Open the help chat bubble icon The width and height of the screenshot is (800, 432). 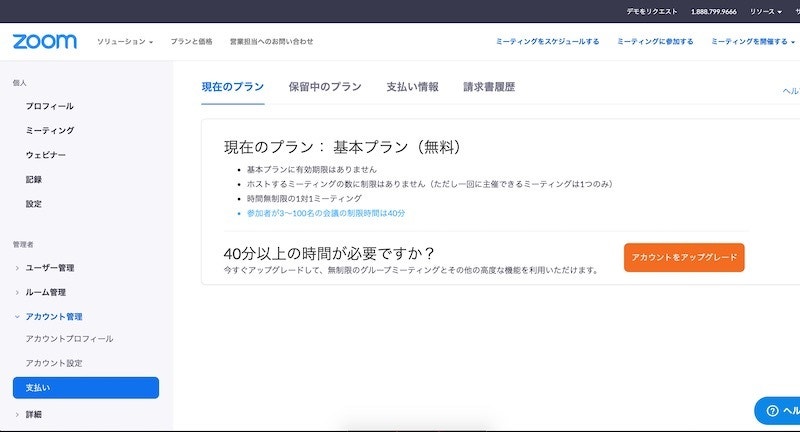pos(772,411)
